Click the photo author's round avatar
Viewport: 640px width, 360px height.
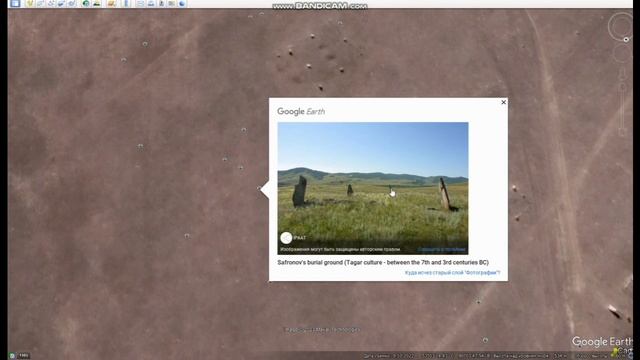pos(286,238)
